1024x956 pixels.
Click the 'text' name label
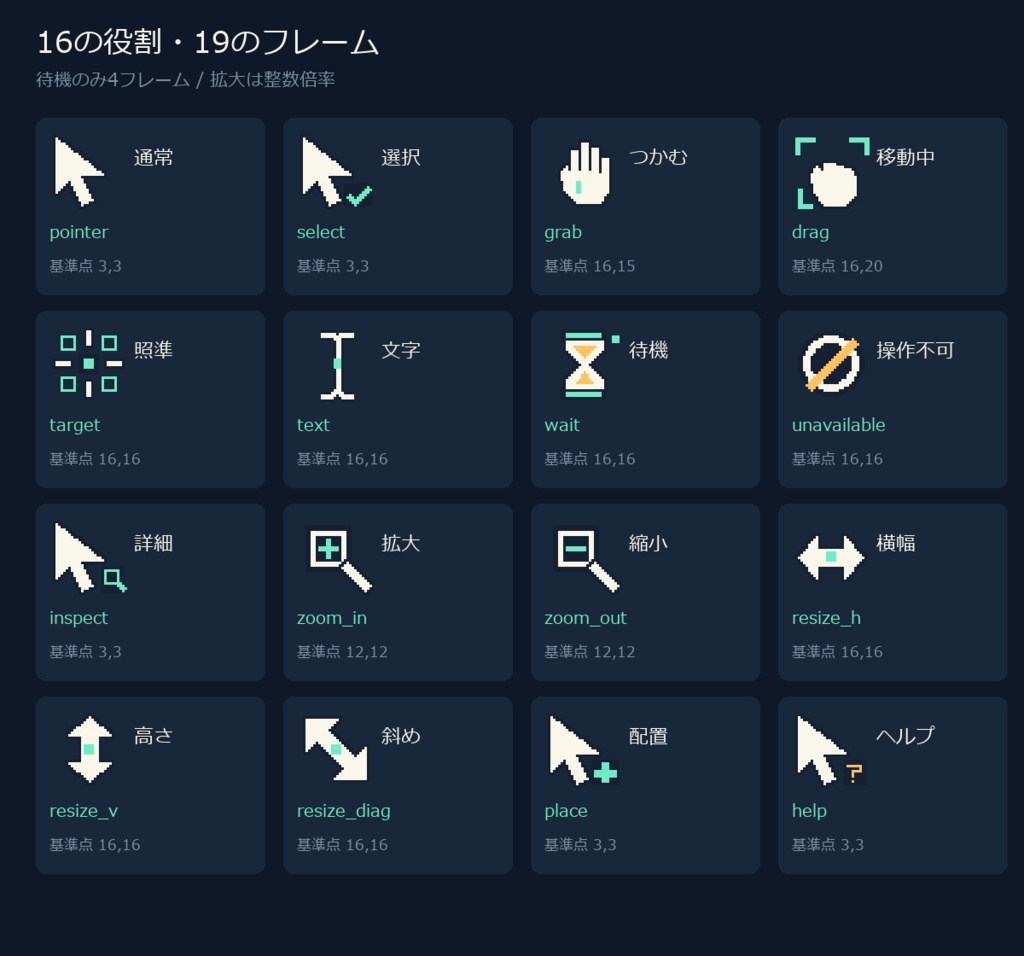click(x=313, y=425)
